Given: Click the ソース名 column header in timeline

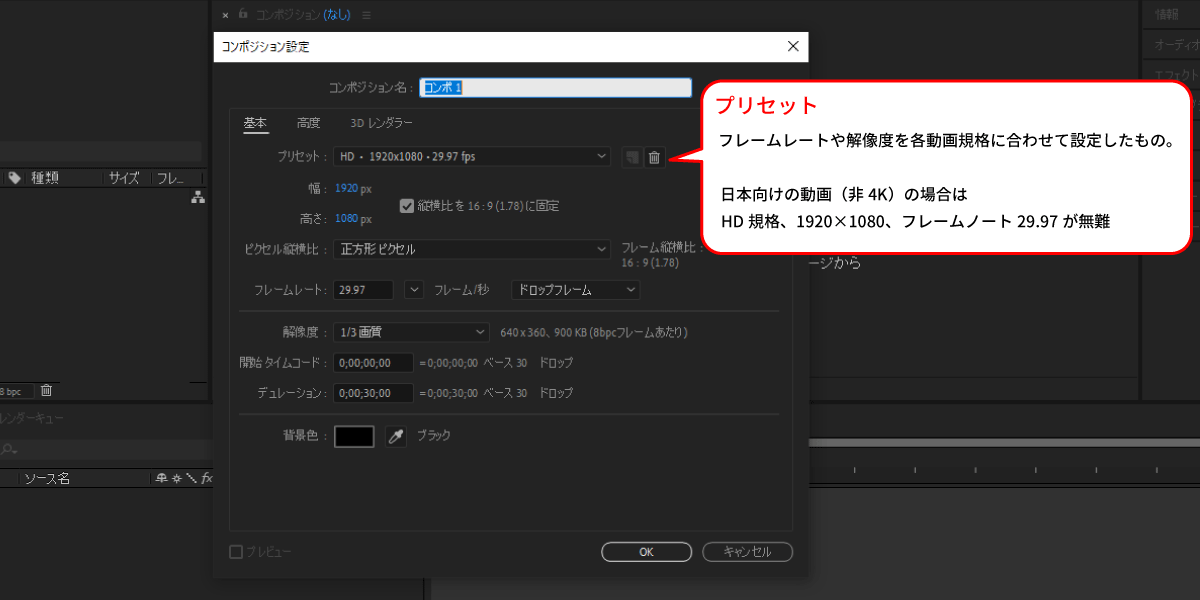Looking at the screenshot, I should pyautogui.click(x=47, y=479).
